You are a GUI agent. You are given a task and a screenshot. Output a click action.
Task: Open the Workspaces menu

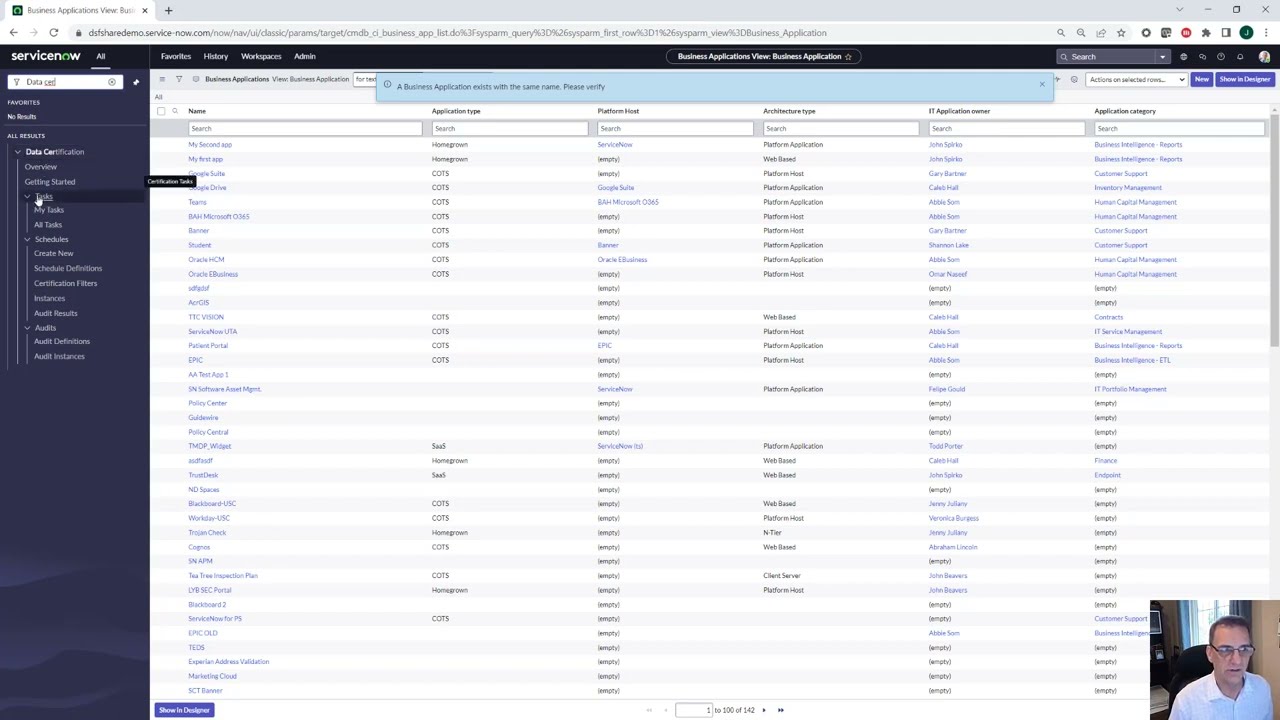(x=261, y=56)
